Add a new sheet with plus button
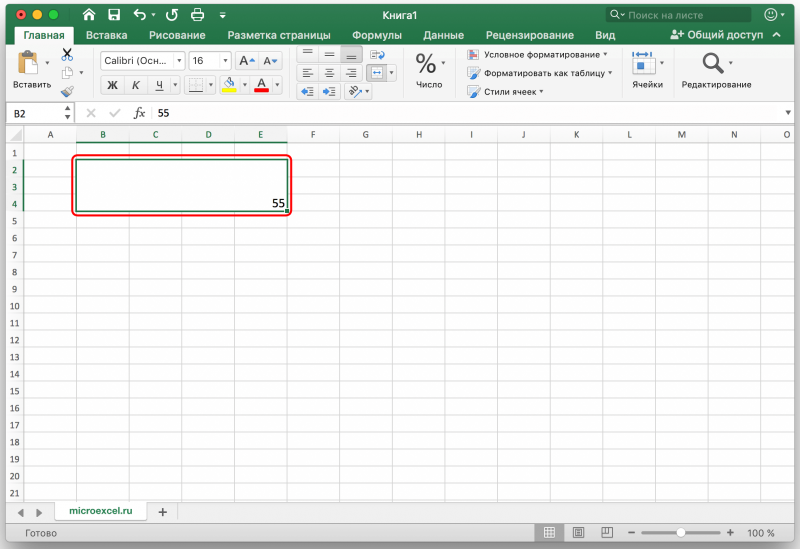The height and width of the screenshot is (549, 800). [163, 512]
